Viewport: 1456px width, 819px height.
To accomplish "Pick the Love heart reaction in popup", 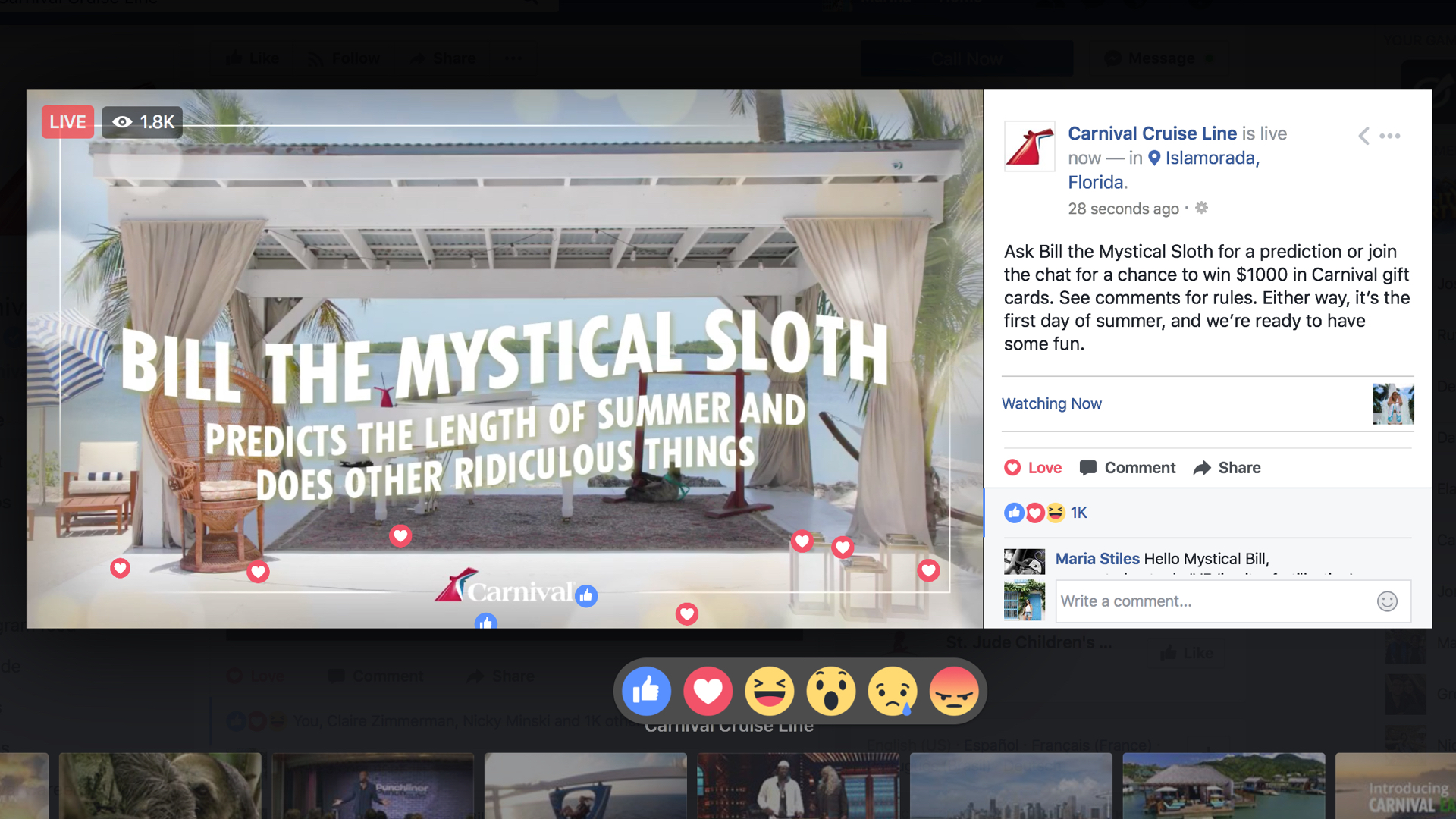I will tap(708, 691).
